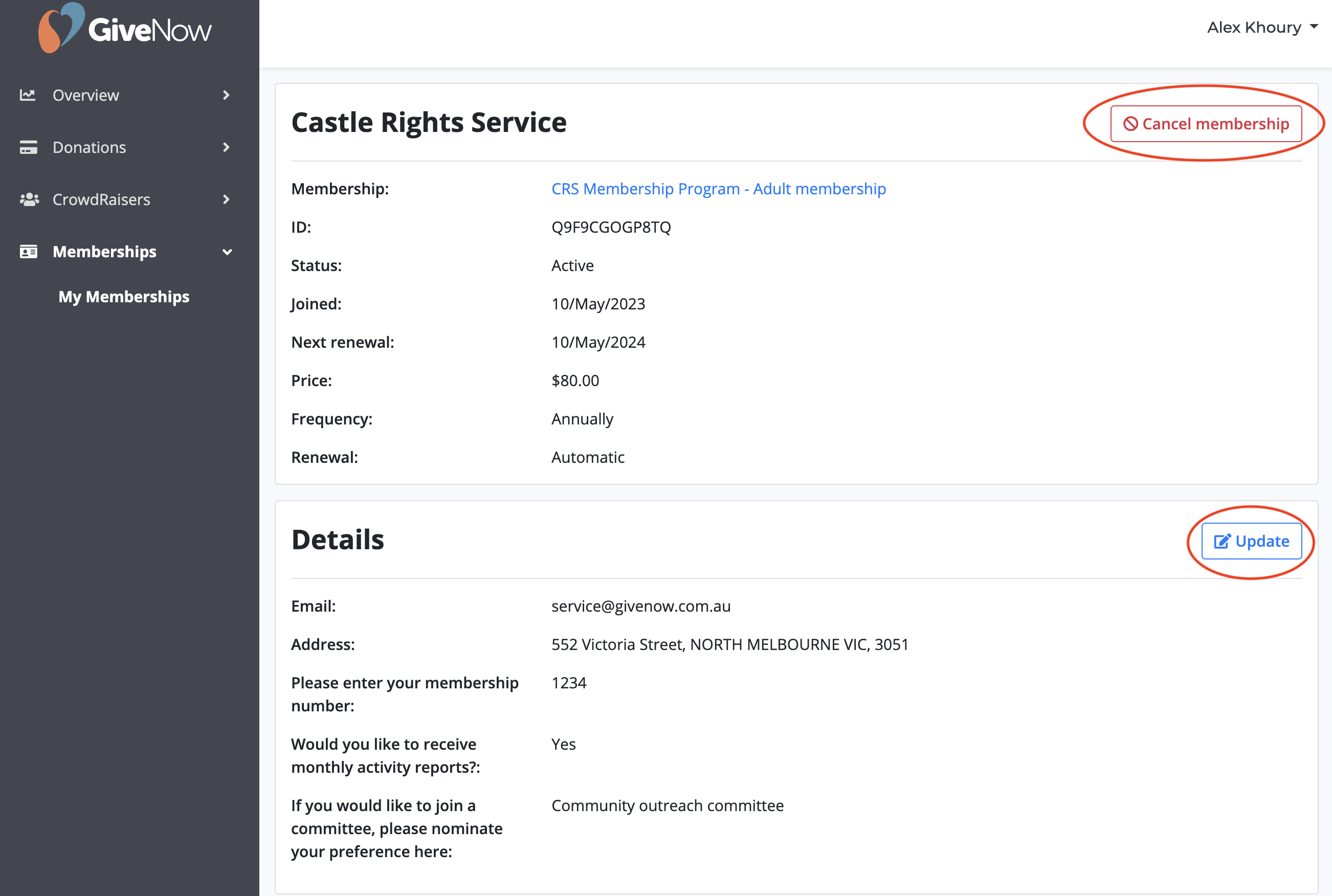
Task: Click the membership ID Q9F9CGOGP8TQ text
Action: [x=611, y=227]
